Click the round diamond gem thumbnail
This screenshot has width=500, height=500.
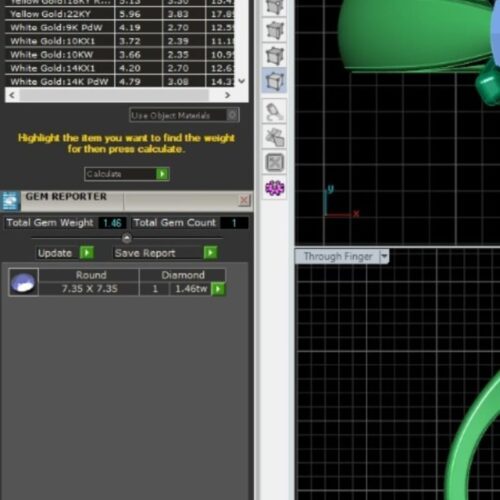tap(23, 282)
